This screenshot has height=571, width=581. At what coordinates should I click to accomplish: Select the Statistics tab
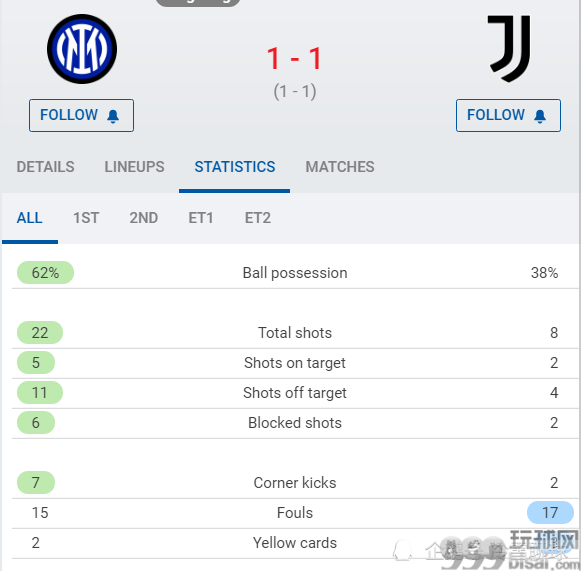click(x=235, y=167)
